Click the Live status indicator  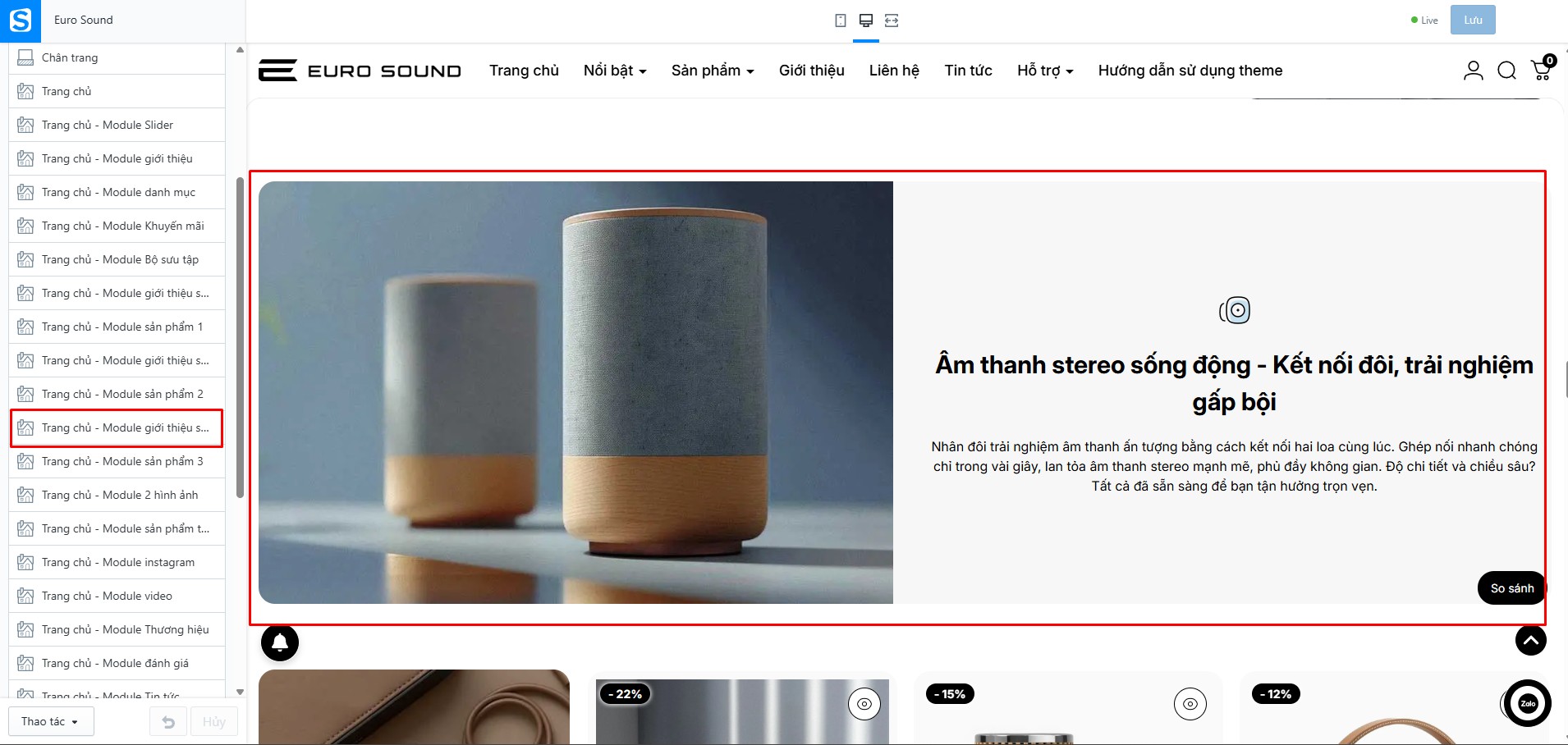click(1424, 21)
